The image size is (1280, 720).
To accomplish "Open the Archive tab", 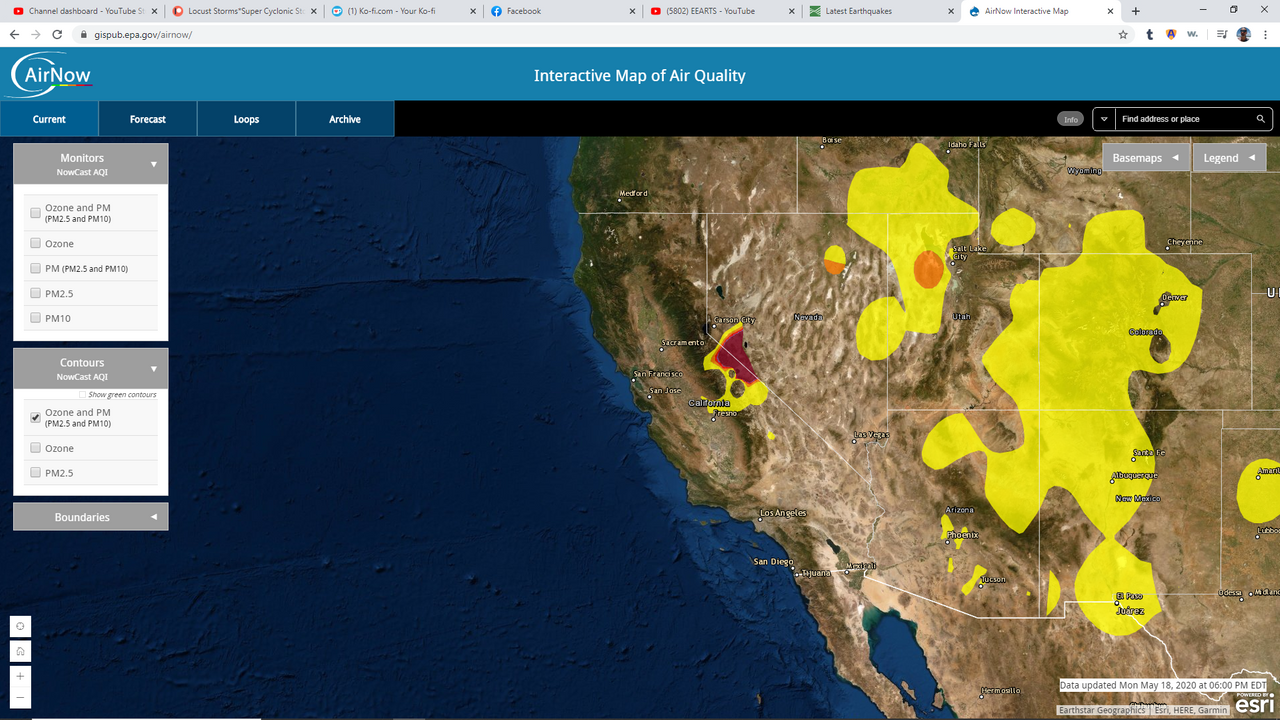I will coord(345,119).
